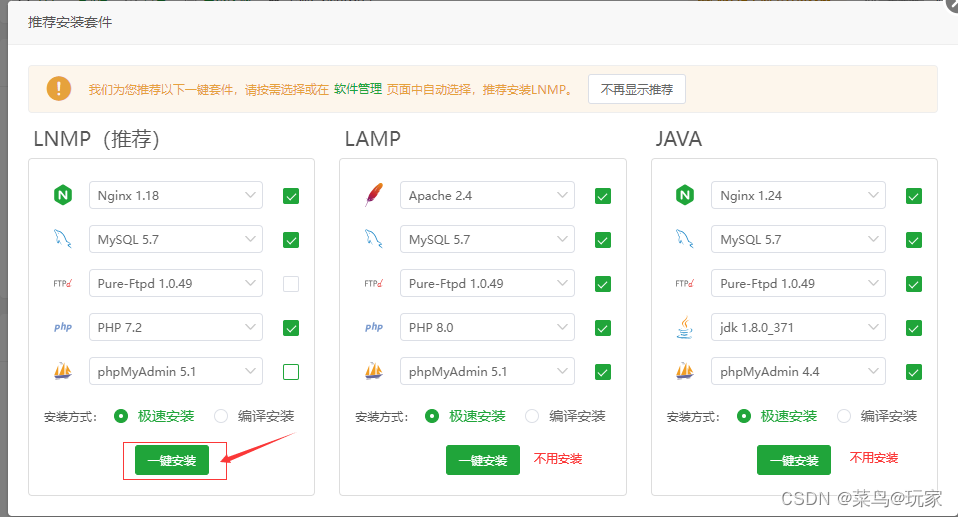Click the phpMyAdmin sailboat icon in LAMP
This screenshot has width=958, height=517.
[374, 371]
